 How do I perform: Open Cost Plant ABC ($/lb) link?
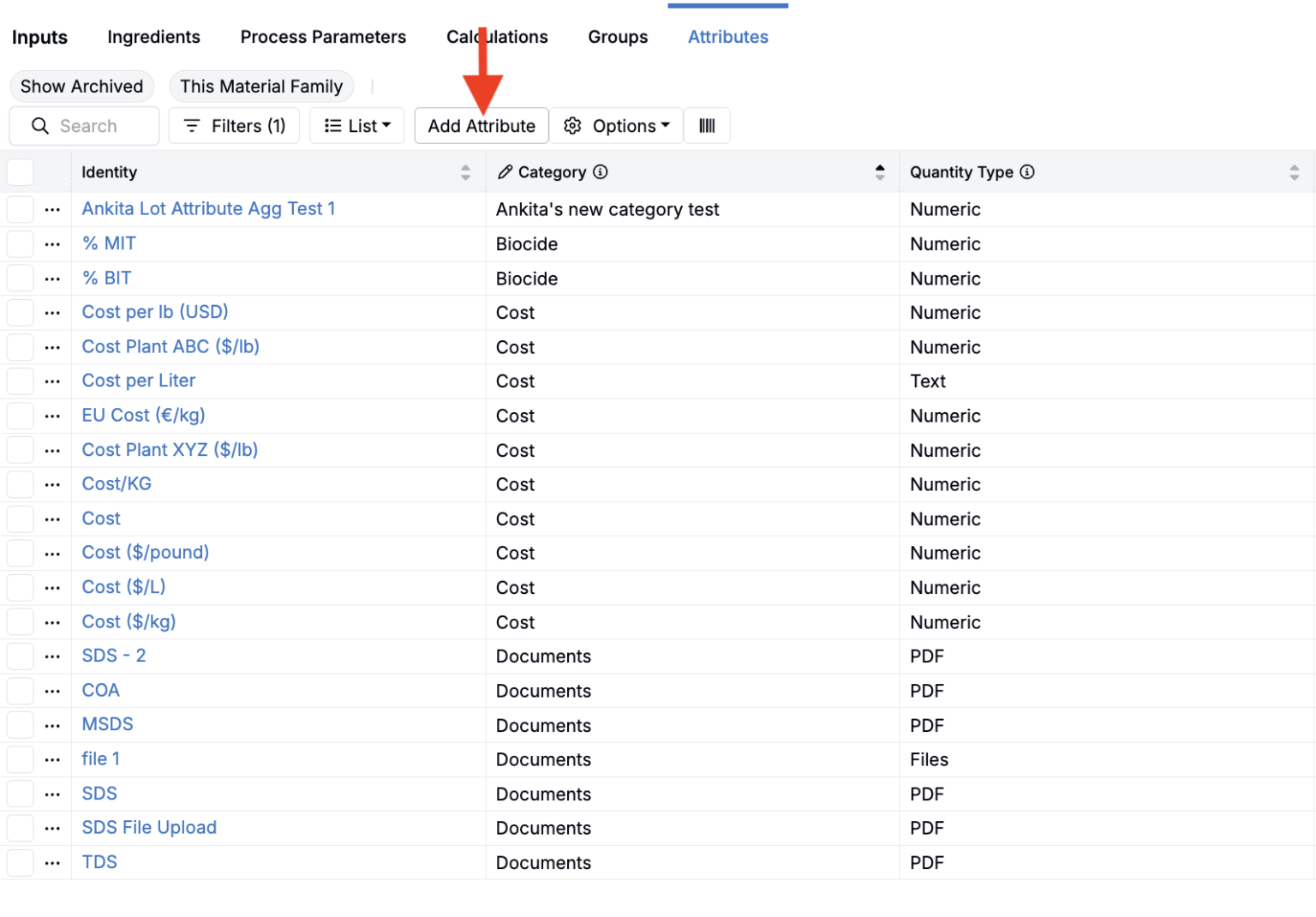pyautogui.click(x=170, y=347)
